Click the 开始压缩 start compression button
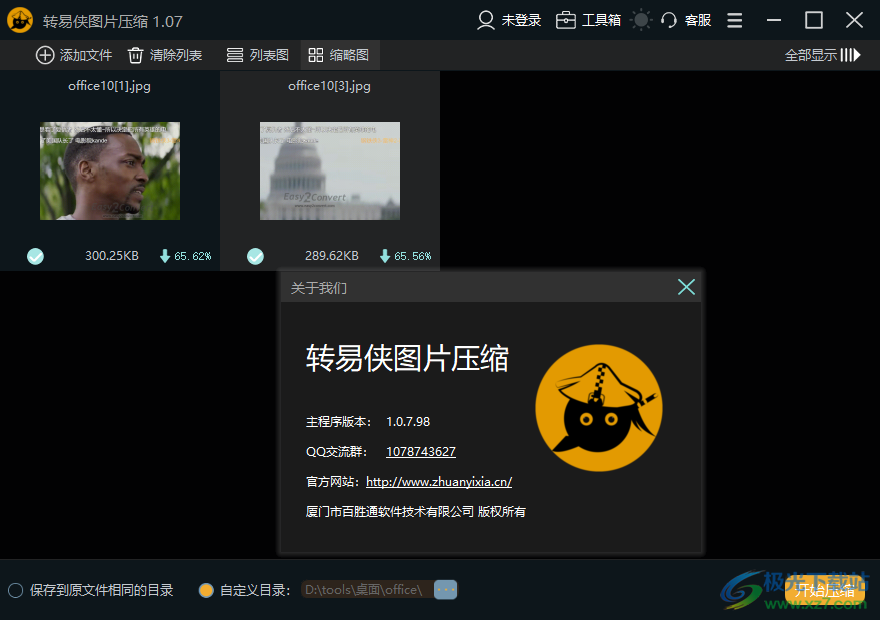The width and height of the screenshot is (880, 620). pyautogui.click(x=824, y=590)
